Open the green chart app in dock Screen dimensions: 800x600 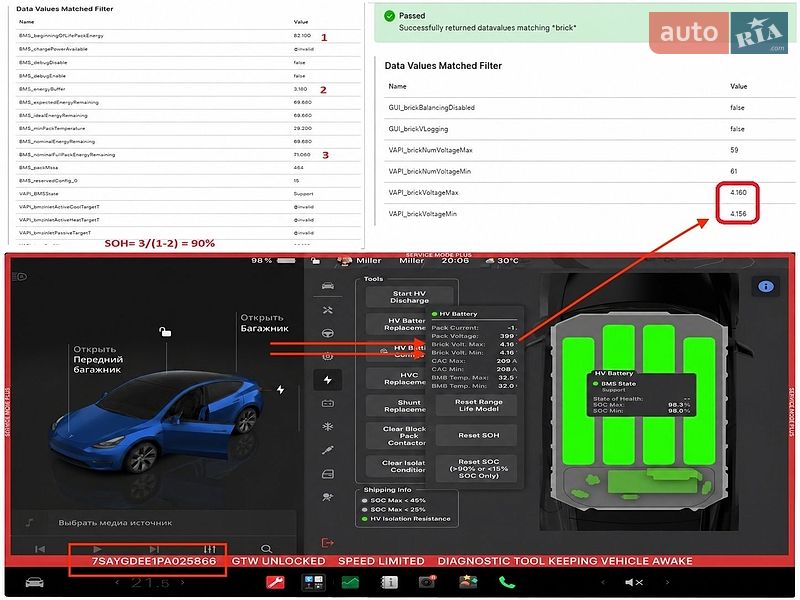pos(350,582)
